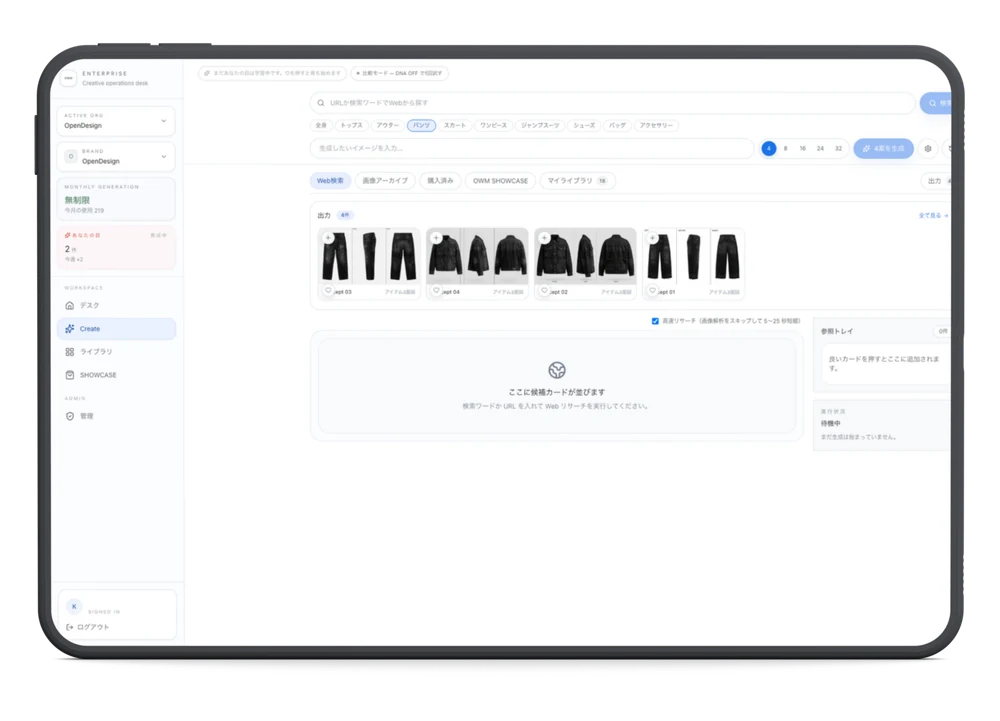Screen dimensions: 1000x721
Task: Click the SHOWCASE bag icon in sidebar
Action: point(70,375)
